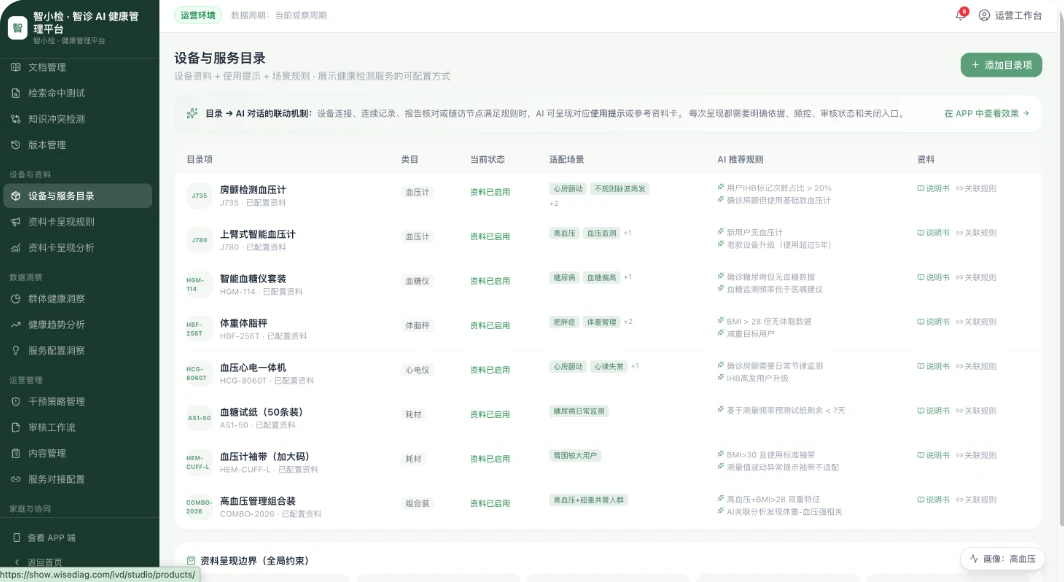Click the 资料卡呈现规则 megaphone icon

click(16, 222)
